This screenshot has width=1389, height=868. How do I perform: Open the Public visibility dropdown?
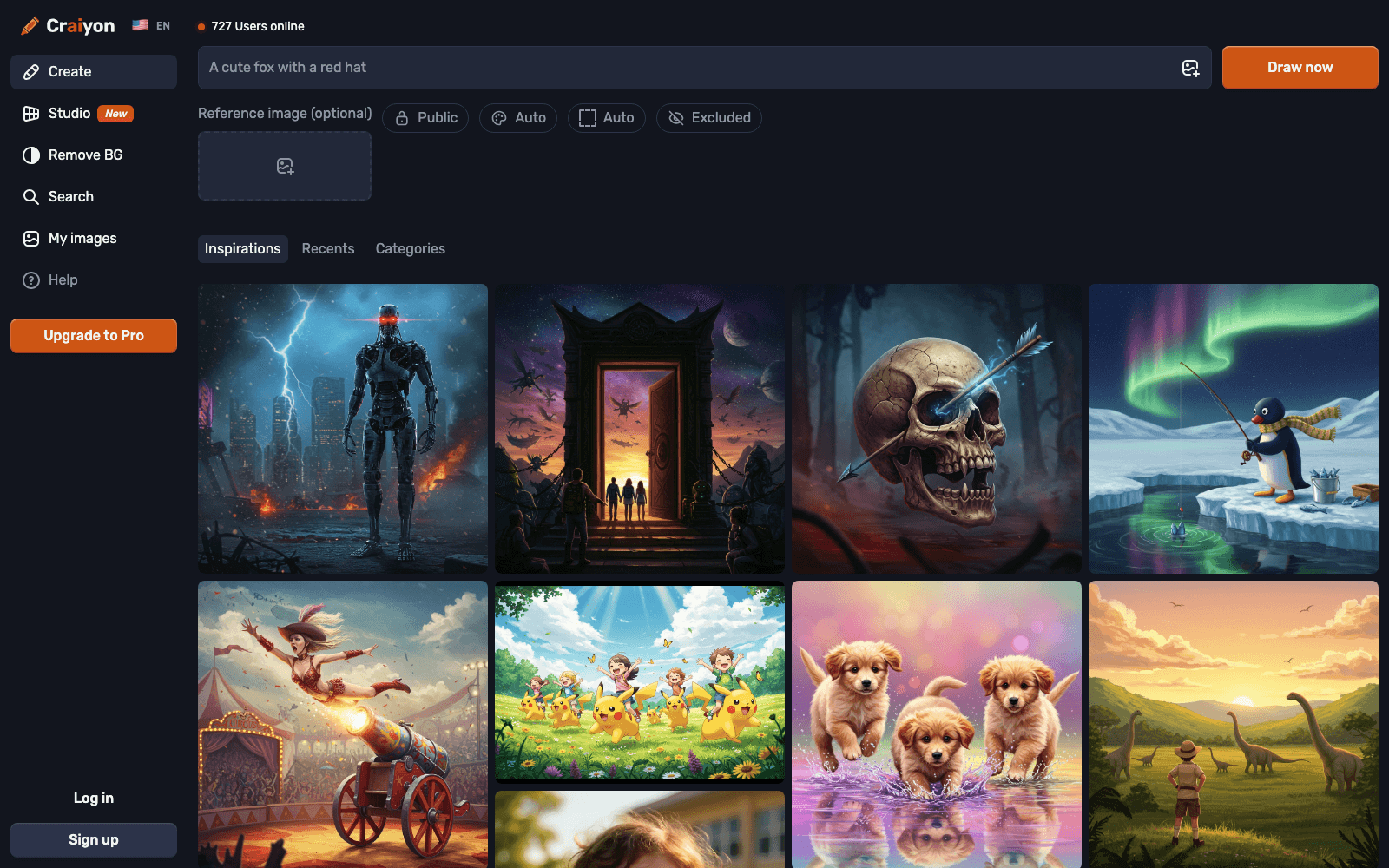click(425, 118)
